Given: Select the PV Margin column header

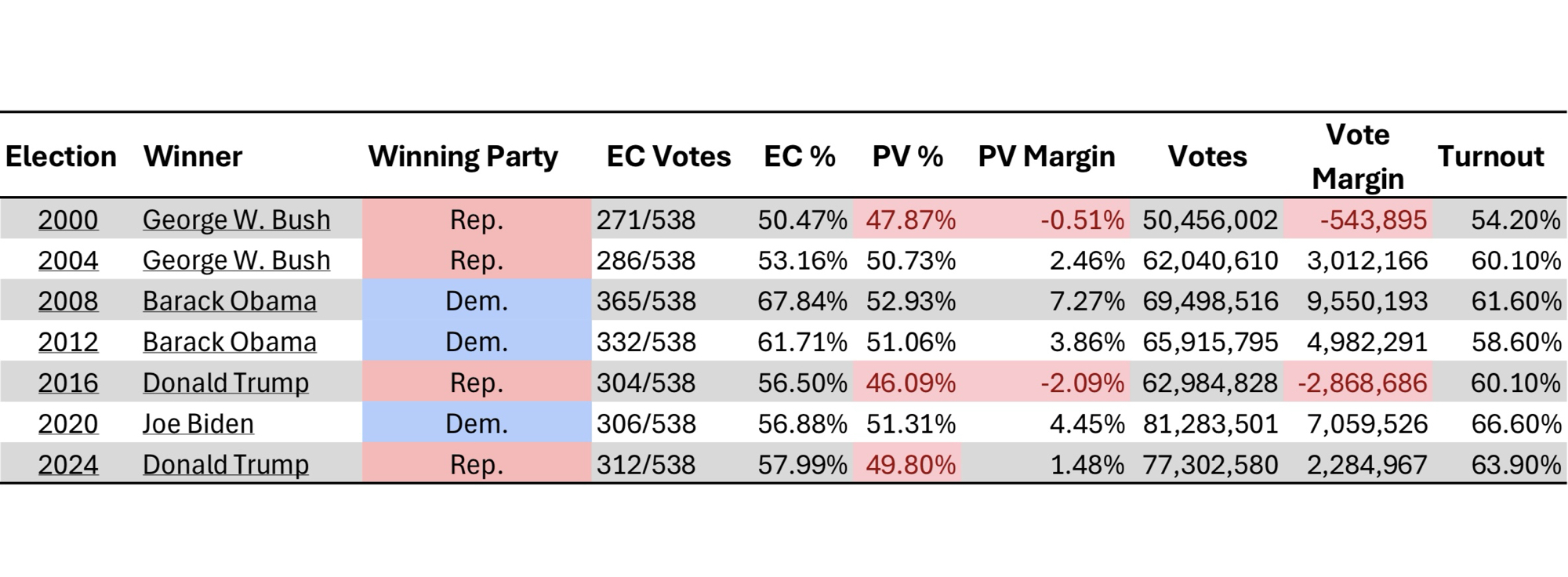Looking at the screenshot, I should 1046,156.
